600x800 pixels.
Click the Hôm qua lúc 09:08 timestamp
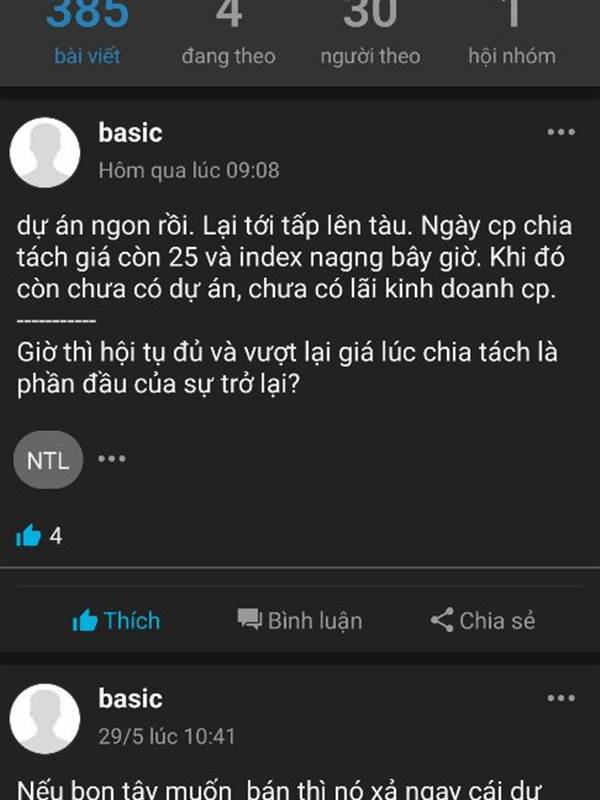pyautogui.click(x=189, y=170)
